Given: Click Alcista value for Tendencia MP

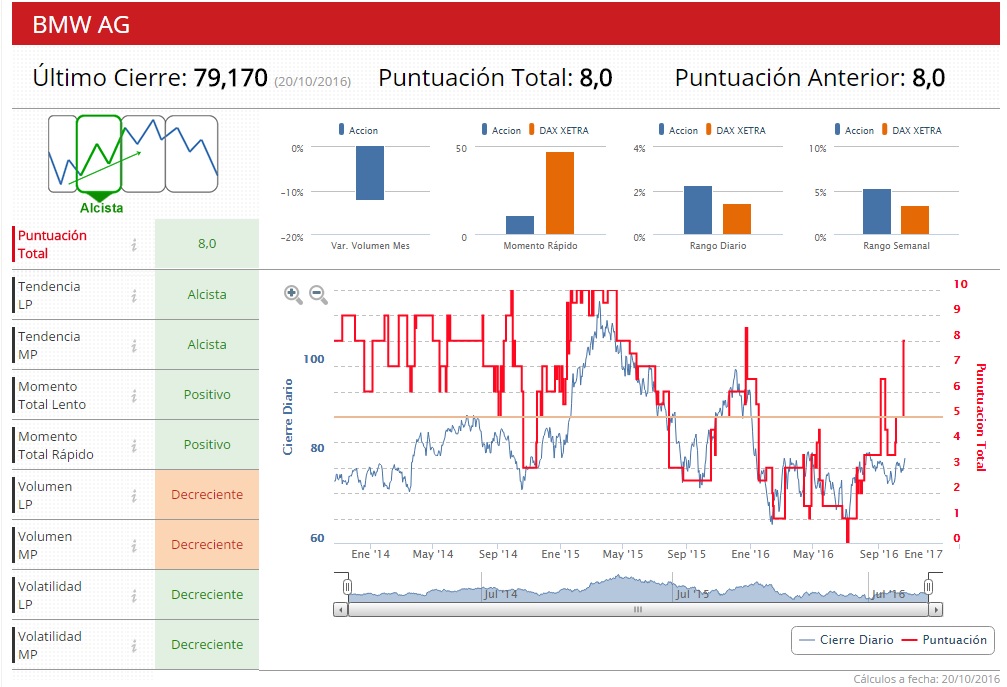Looking at the screenshot, I should [x=207, y=345].
